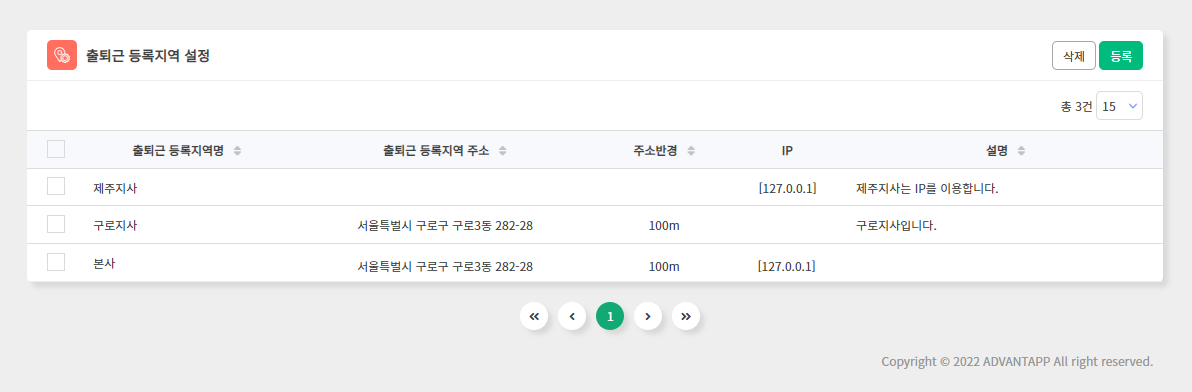The width and height of the screenshot is (1192, 392).
Task: Sort by 출퇴근 등록지역 주소 sort icon
Action: tap(502, 150)
